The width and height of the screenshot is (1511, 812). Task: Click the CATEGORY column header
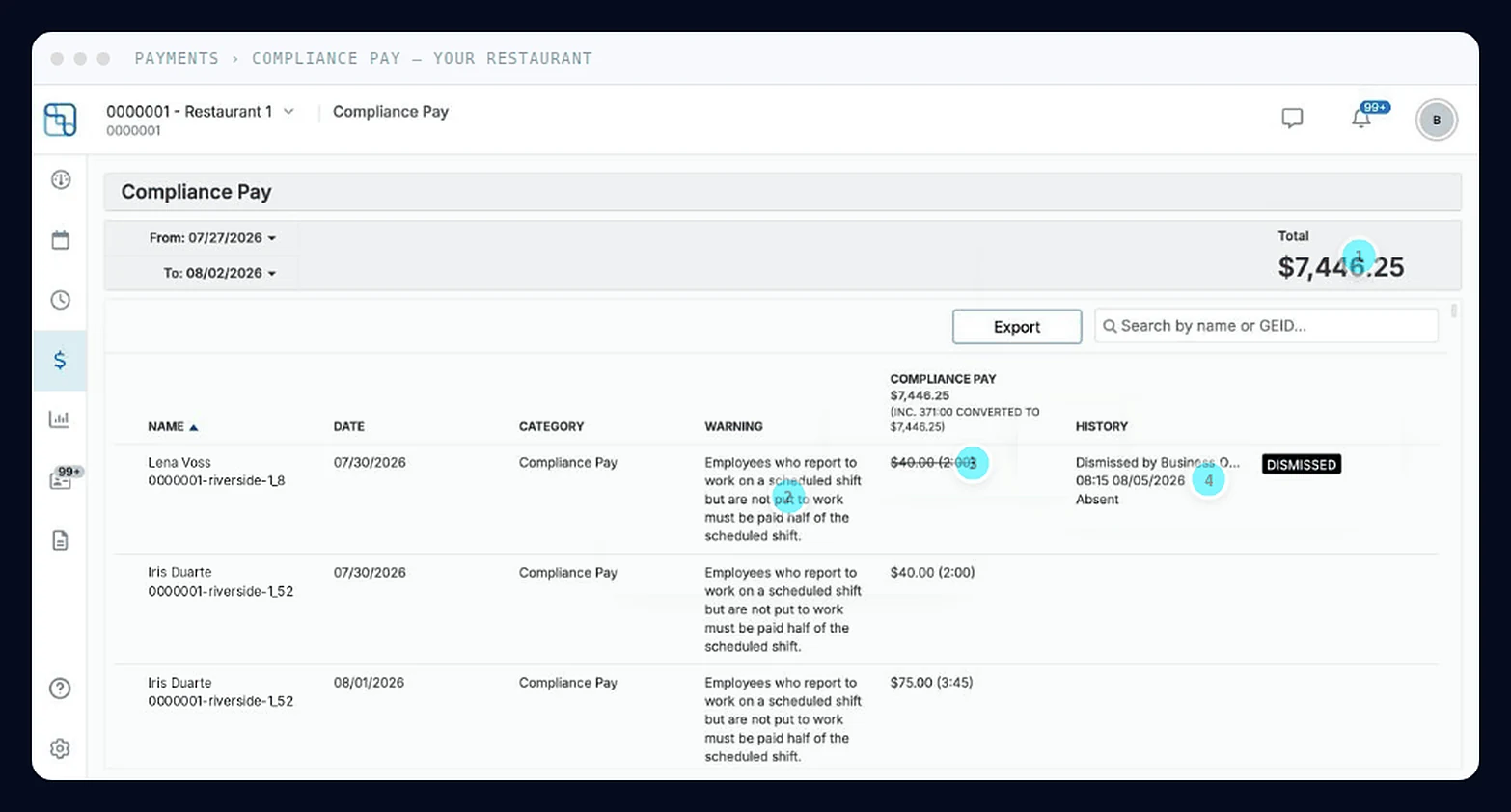tap(551, 426)
